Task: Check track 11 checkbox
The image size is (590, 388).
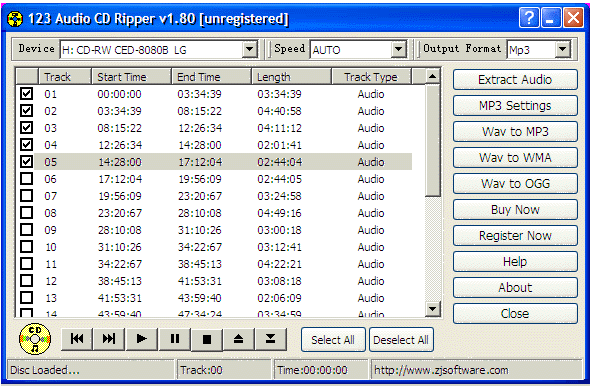Action: point(26,264)
